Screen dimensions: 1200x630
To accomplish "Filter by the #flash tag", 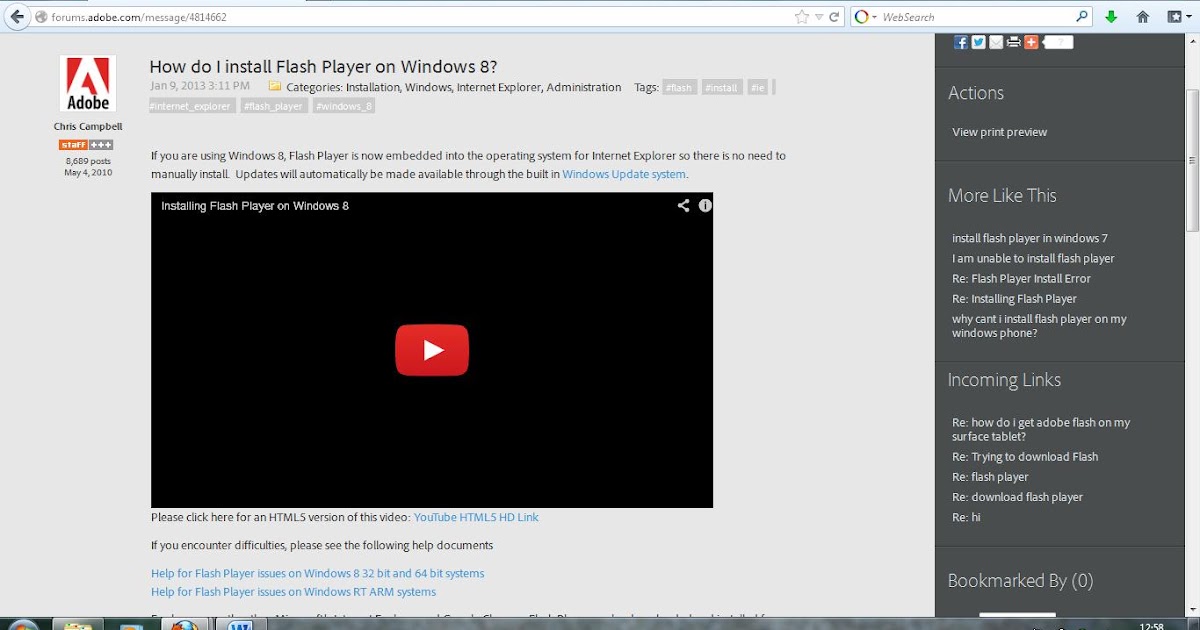I will 680,88.
